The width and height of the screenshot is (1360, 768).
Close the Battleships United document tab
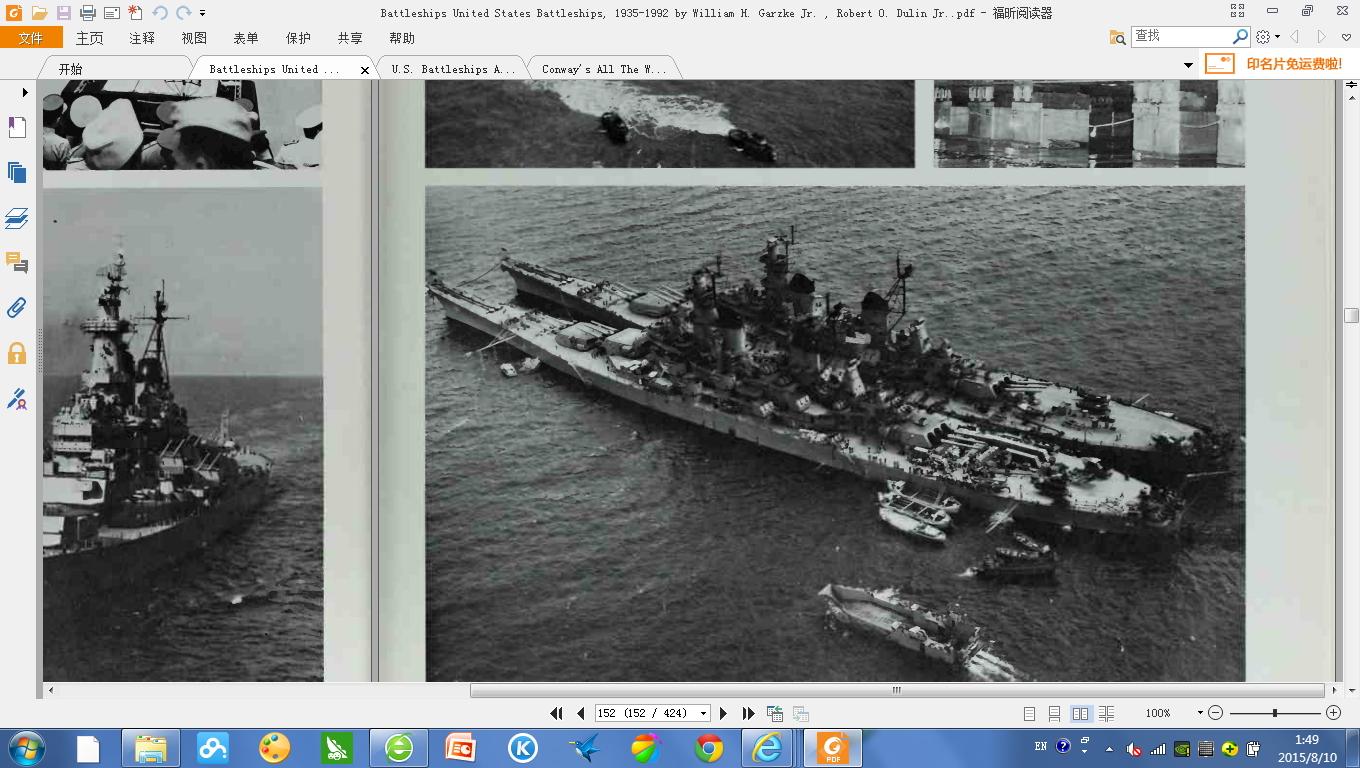point(365,70)
